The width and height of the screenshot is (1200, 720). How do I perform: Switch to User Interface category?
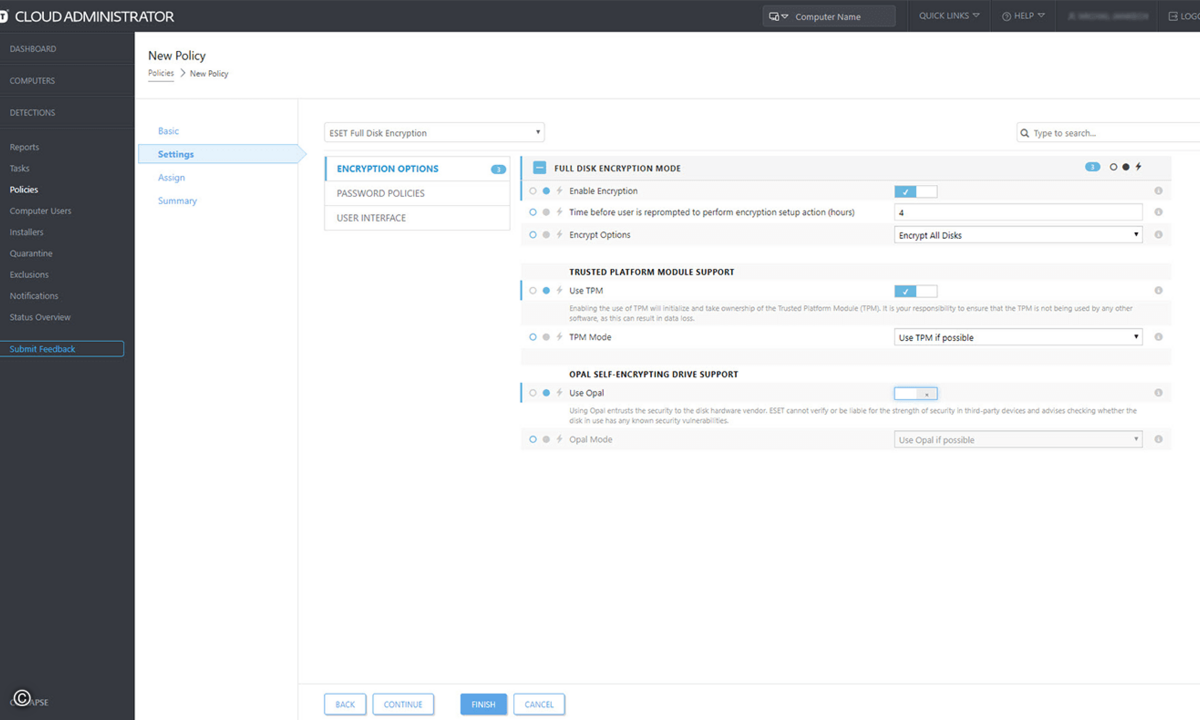pyautogui.click(x=417, y=218)
